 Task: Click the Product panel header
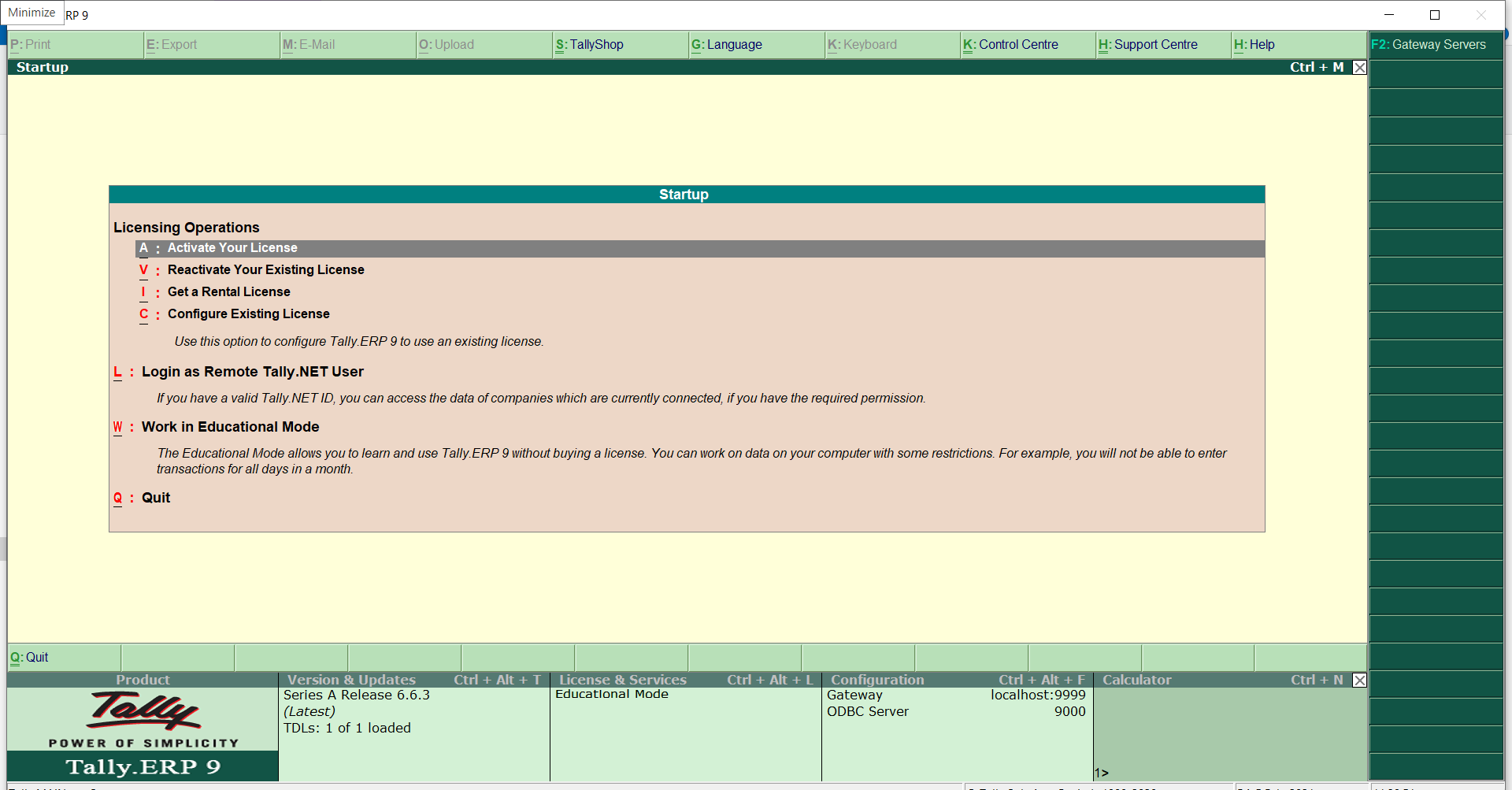point(143,680)
